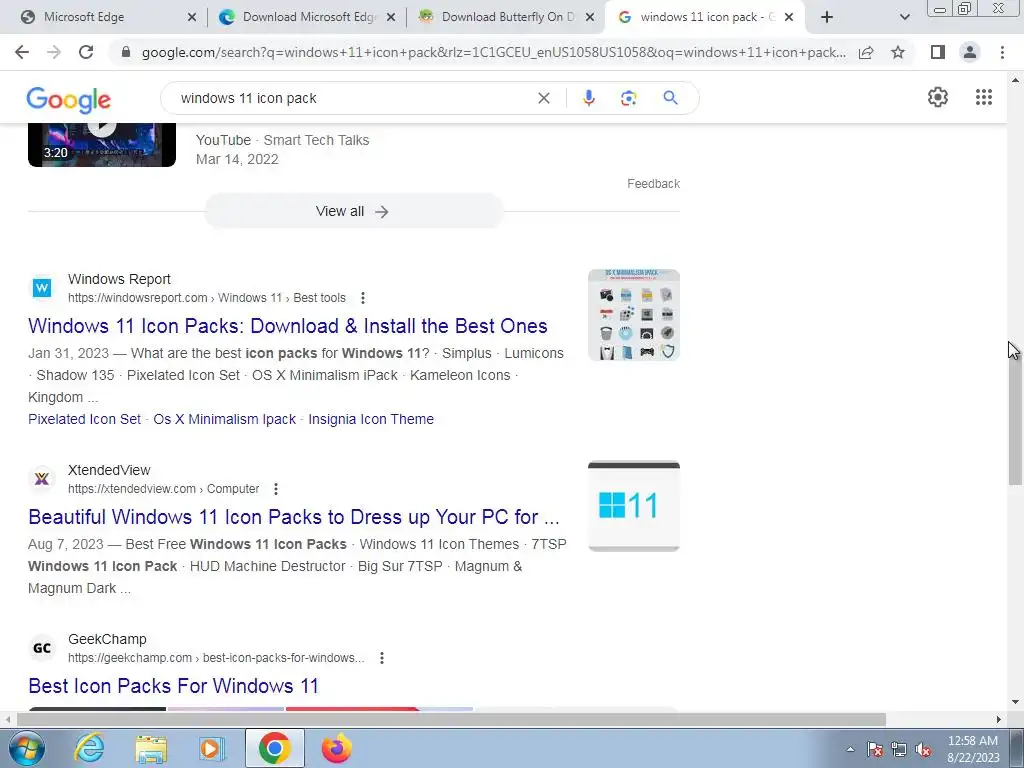Submit search with magnifier icon
This screenshot has height=768, width=1024.
[670, 98]
